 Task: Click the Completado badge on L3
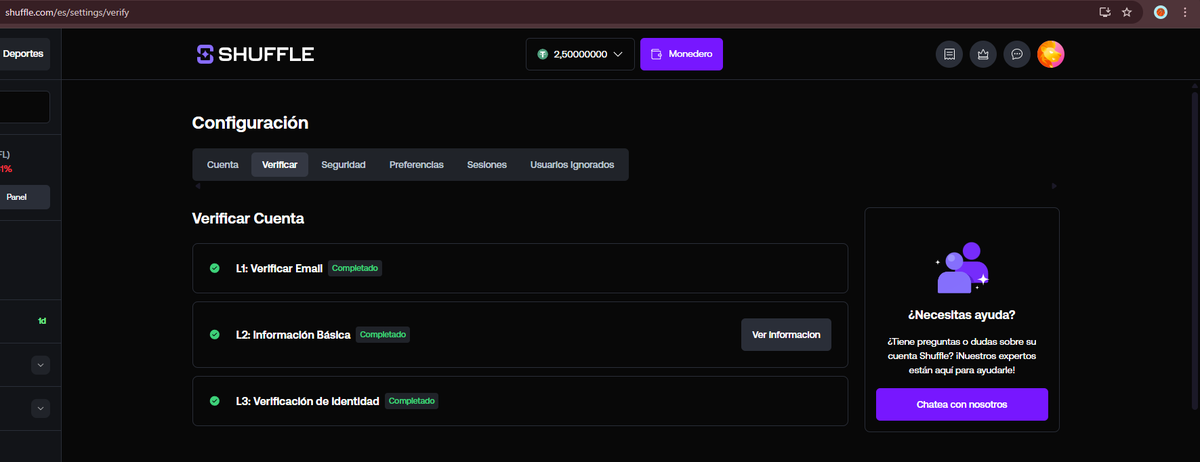pyautogui.click(x=411, y=401)
